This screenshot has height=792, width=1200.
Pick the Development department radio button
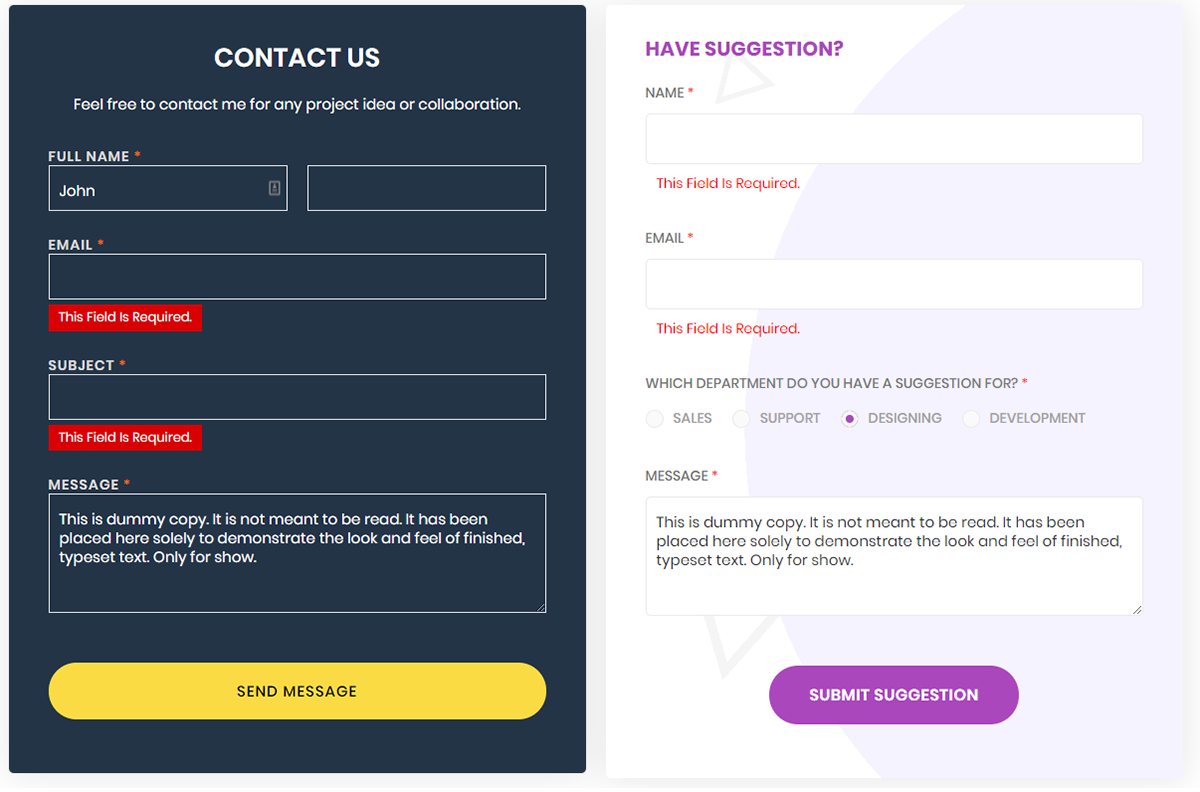[971, 419]
